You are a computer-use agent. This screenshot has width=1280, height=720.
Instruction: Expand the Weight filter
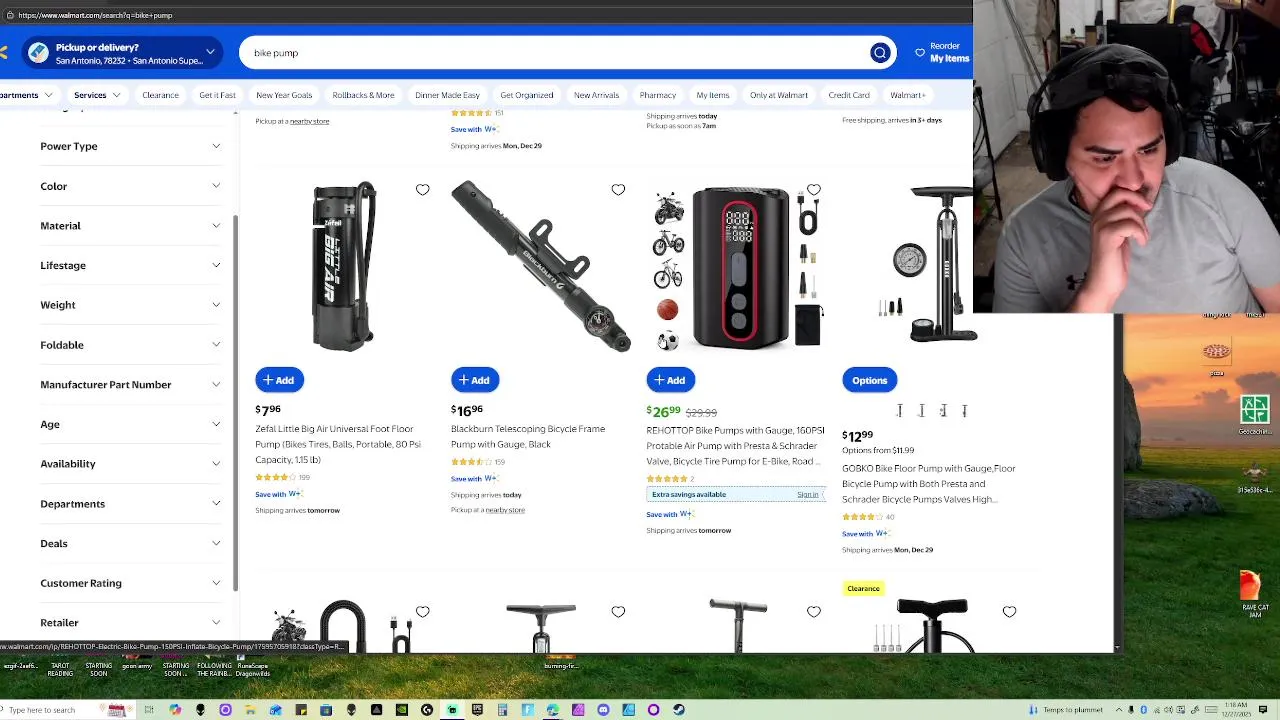[130, 305]
